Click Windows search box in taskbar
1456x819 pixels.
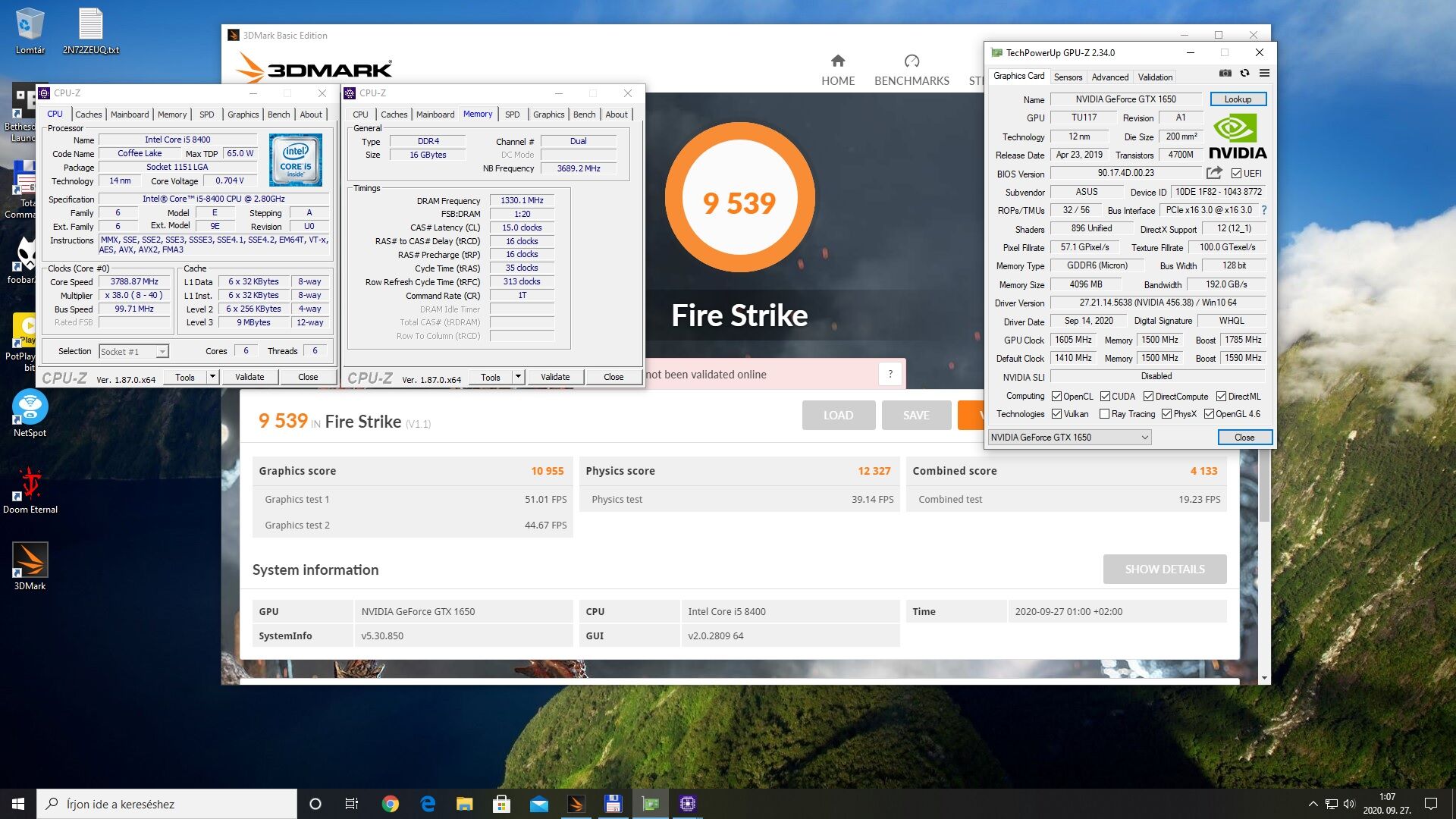point(167,804)
